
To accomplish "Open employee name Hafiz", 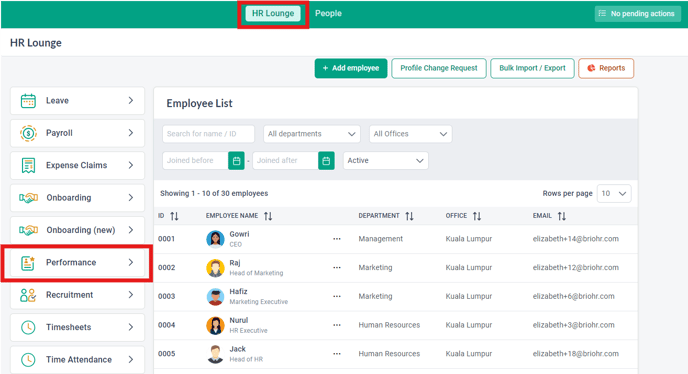I will pos(238,292).
